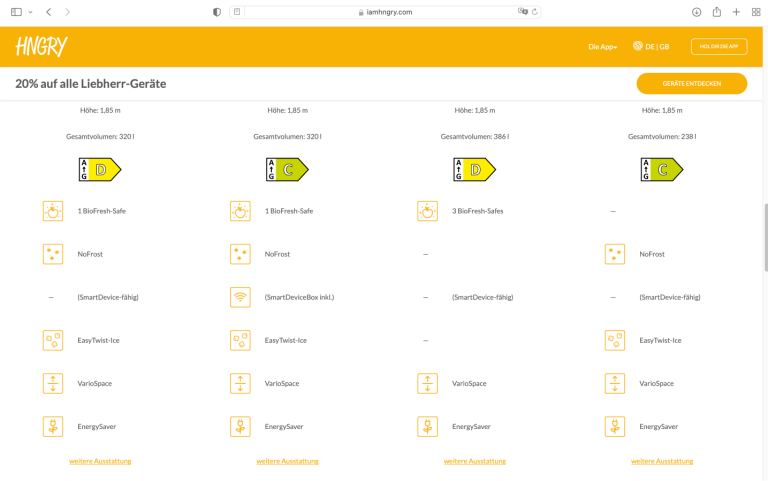Toggle Safari sidebar
Image resolution: width=768 pixels, height=481 pixels.
16,12
